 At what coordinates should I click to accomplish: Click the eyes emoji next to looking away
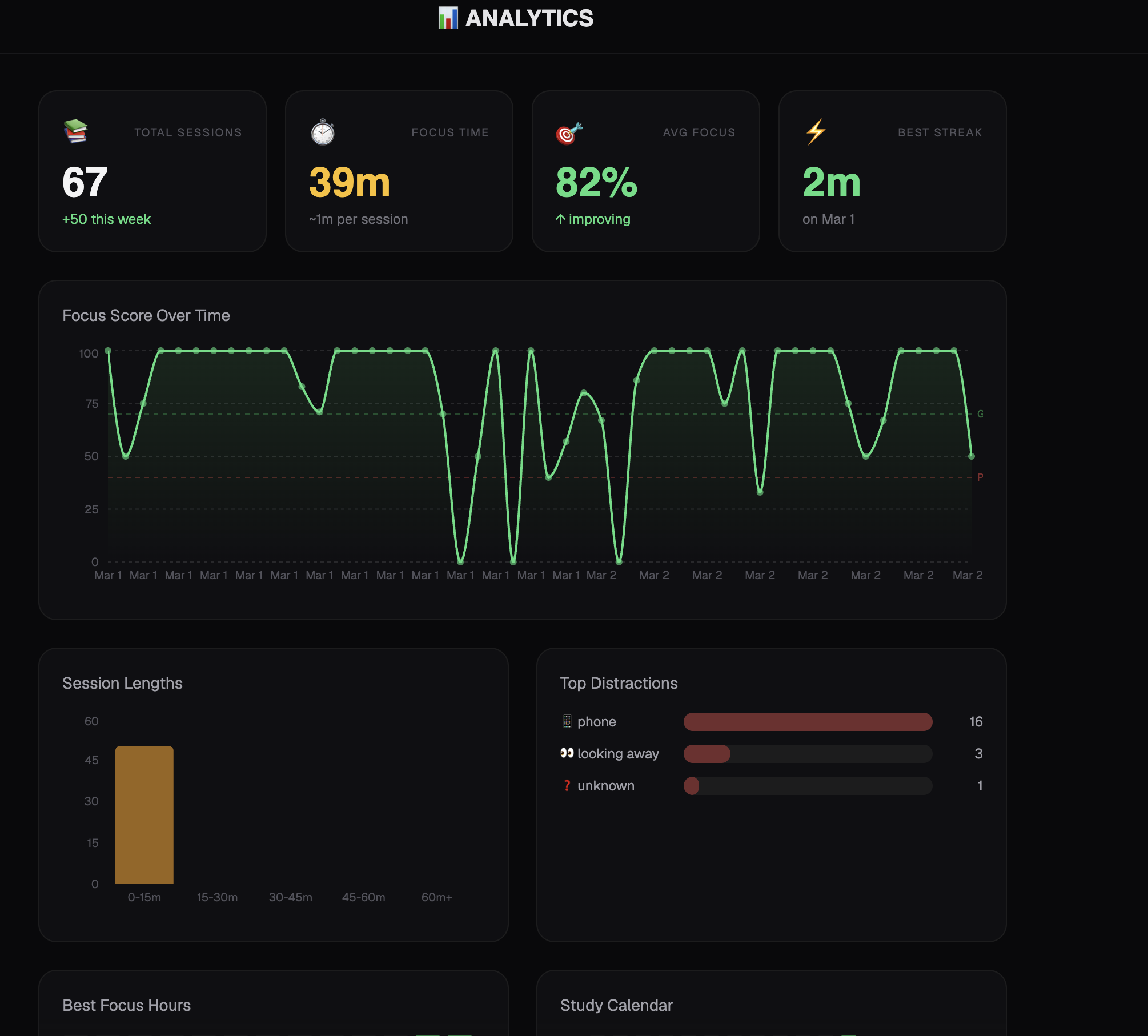click(x=567, y=753)
